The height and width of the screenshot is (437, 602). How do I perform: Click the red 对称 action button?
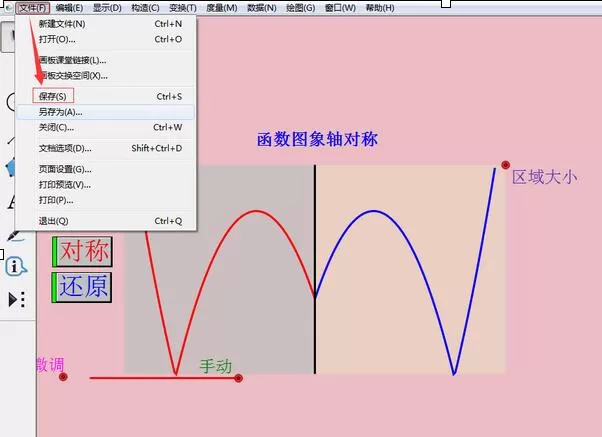coord(82,252)
